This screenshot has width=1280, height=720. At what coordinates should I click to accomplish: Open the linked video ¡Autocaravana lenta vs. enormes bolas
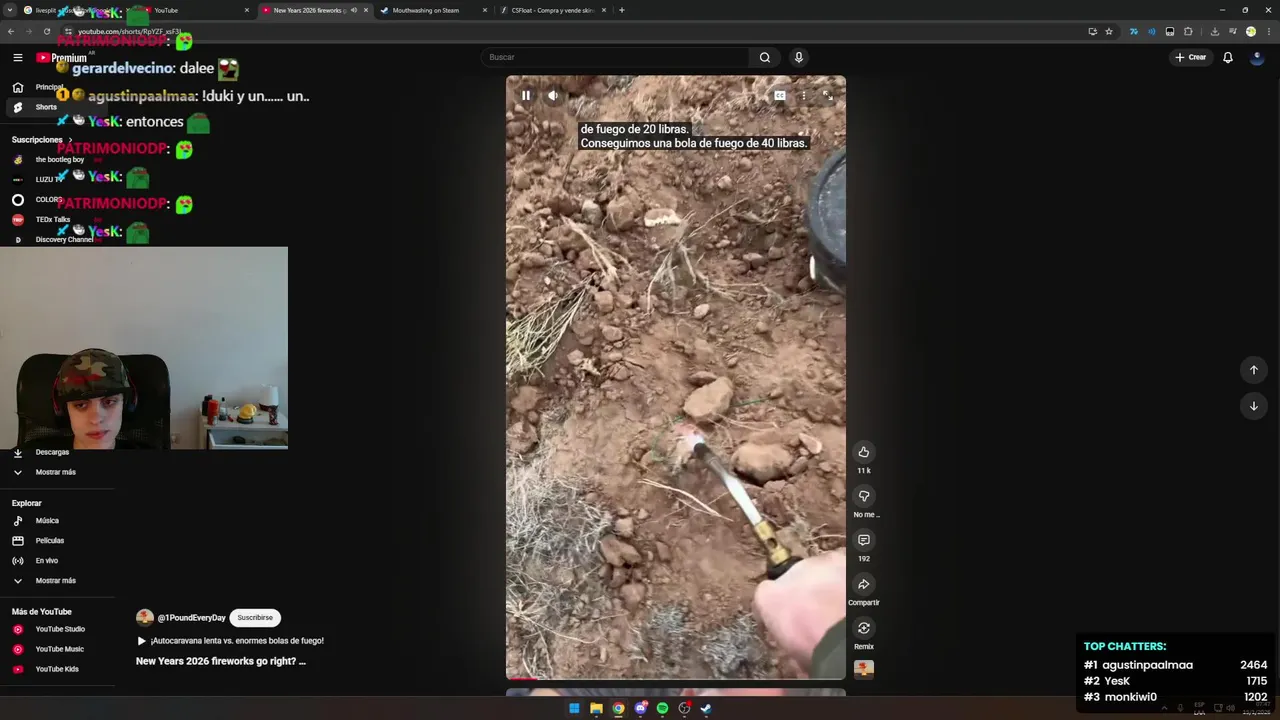pos(230,641)
